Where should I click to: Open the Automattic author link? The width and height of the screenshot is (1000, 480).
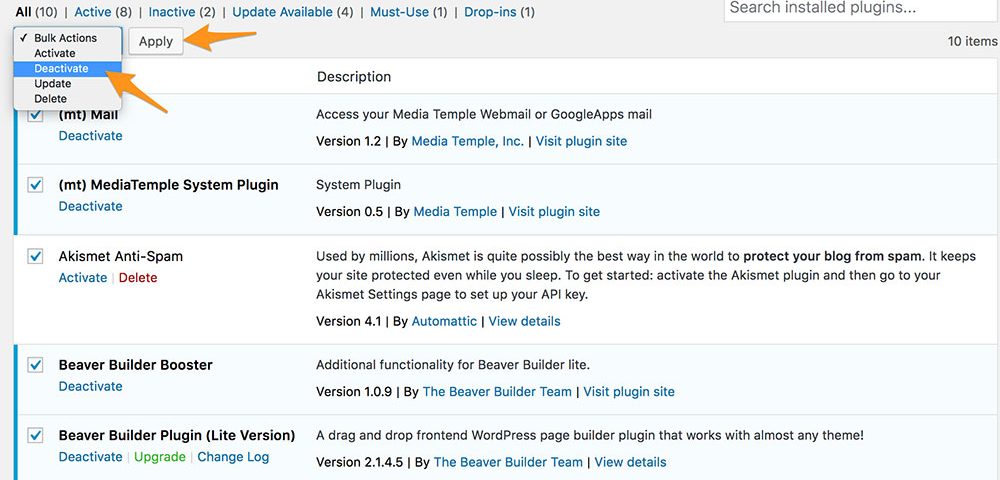click(445, 321)
